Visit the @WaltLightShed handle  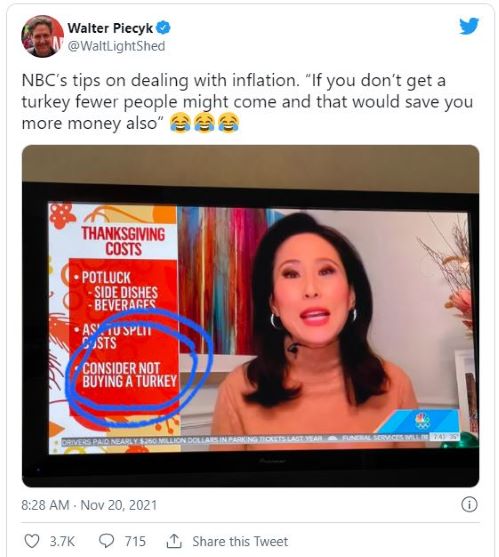coord(116,46)
